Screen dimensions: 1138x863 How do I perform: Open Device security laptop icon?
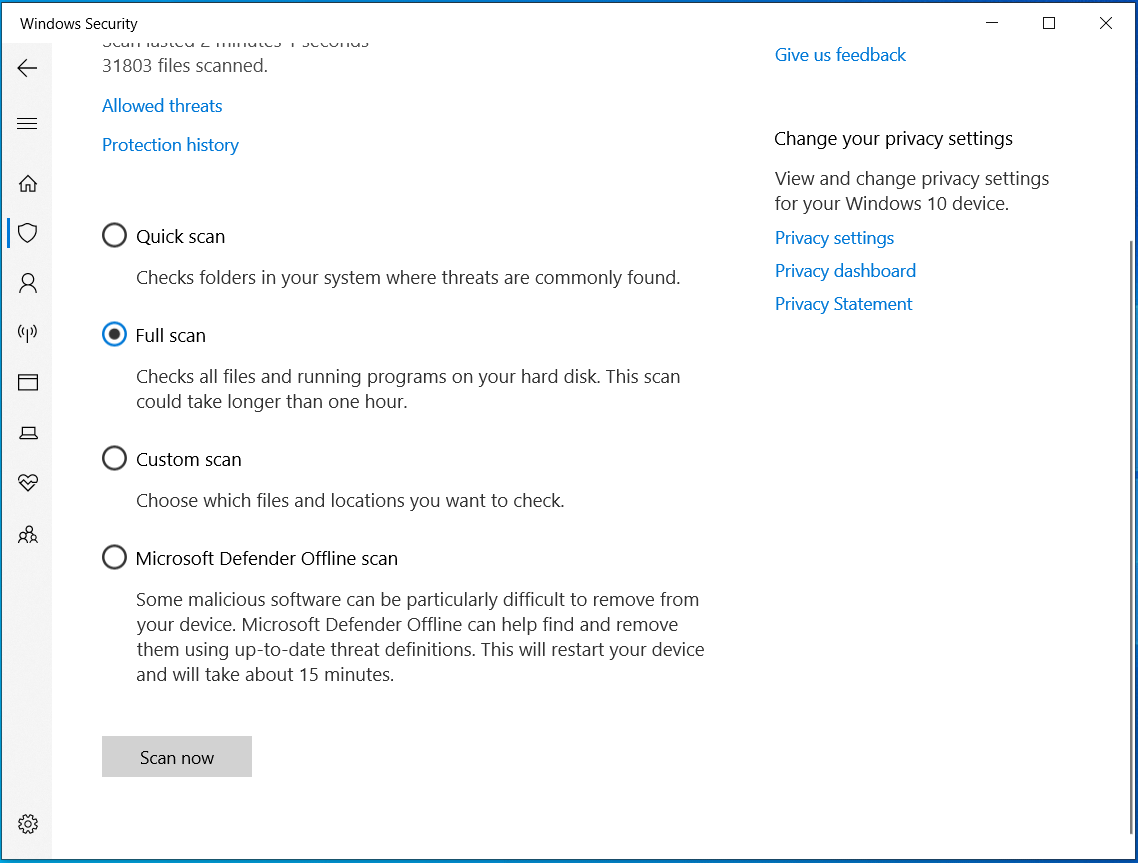coord(28,433)
